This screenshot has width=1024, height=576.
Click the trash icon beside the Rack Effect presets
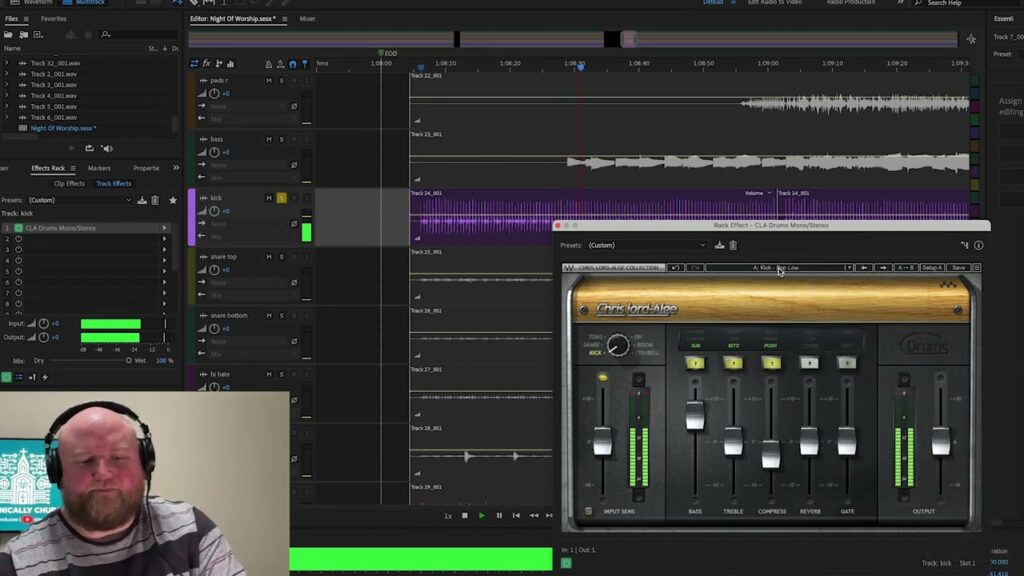(x=732, y=245)
